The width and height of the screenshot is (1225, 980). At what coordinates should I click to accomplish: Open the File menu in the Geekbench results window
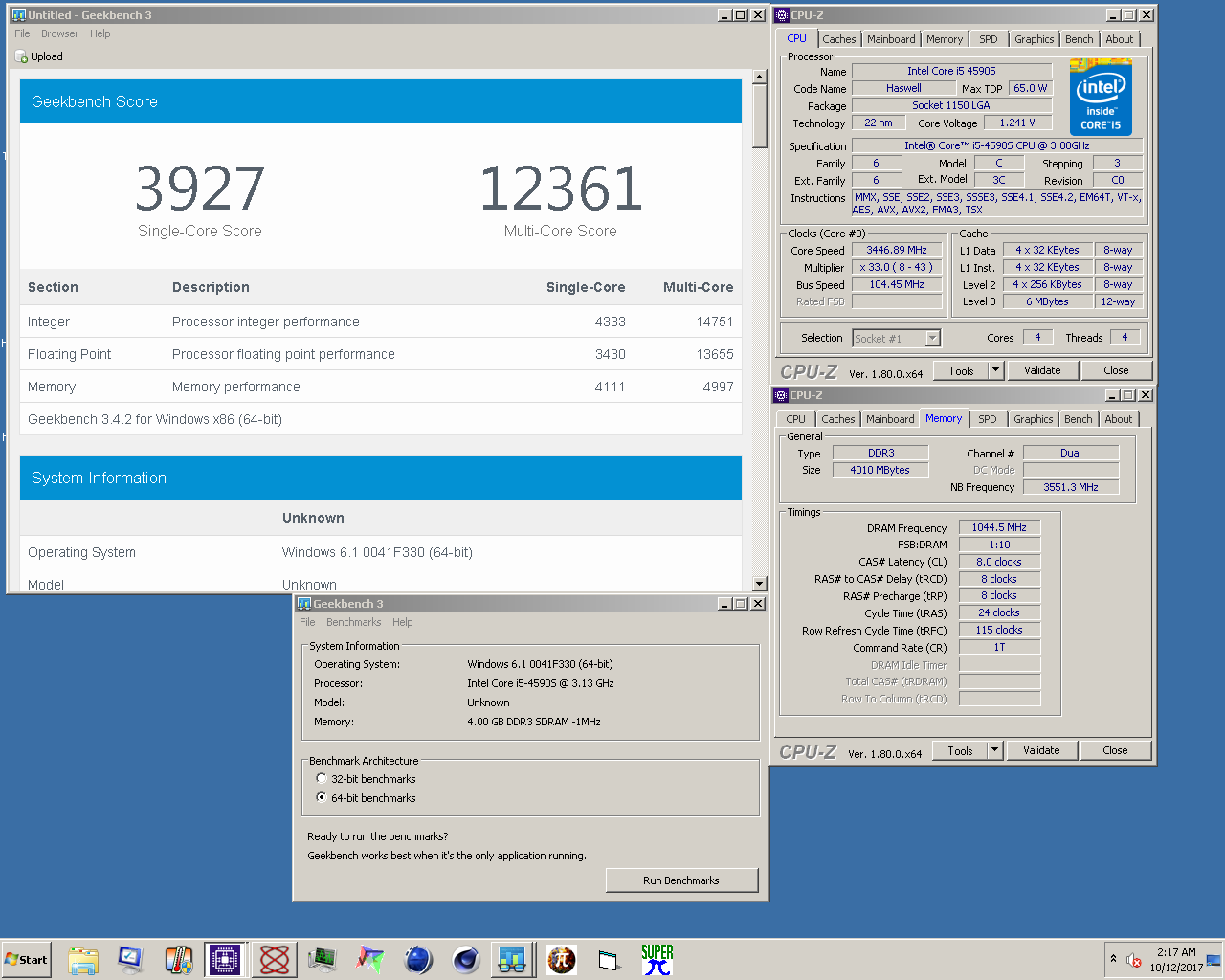click(22, 33)
